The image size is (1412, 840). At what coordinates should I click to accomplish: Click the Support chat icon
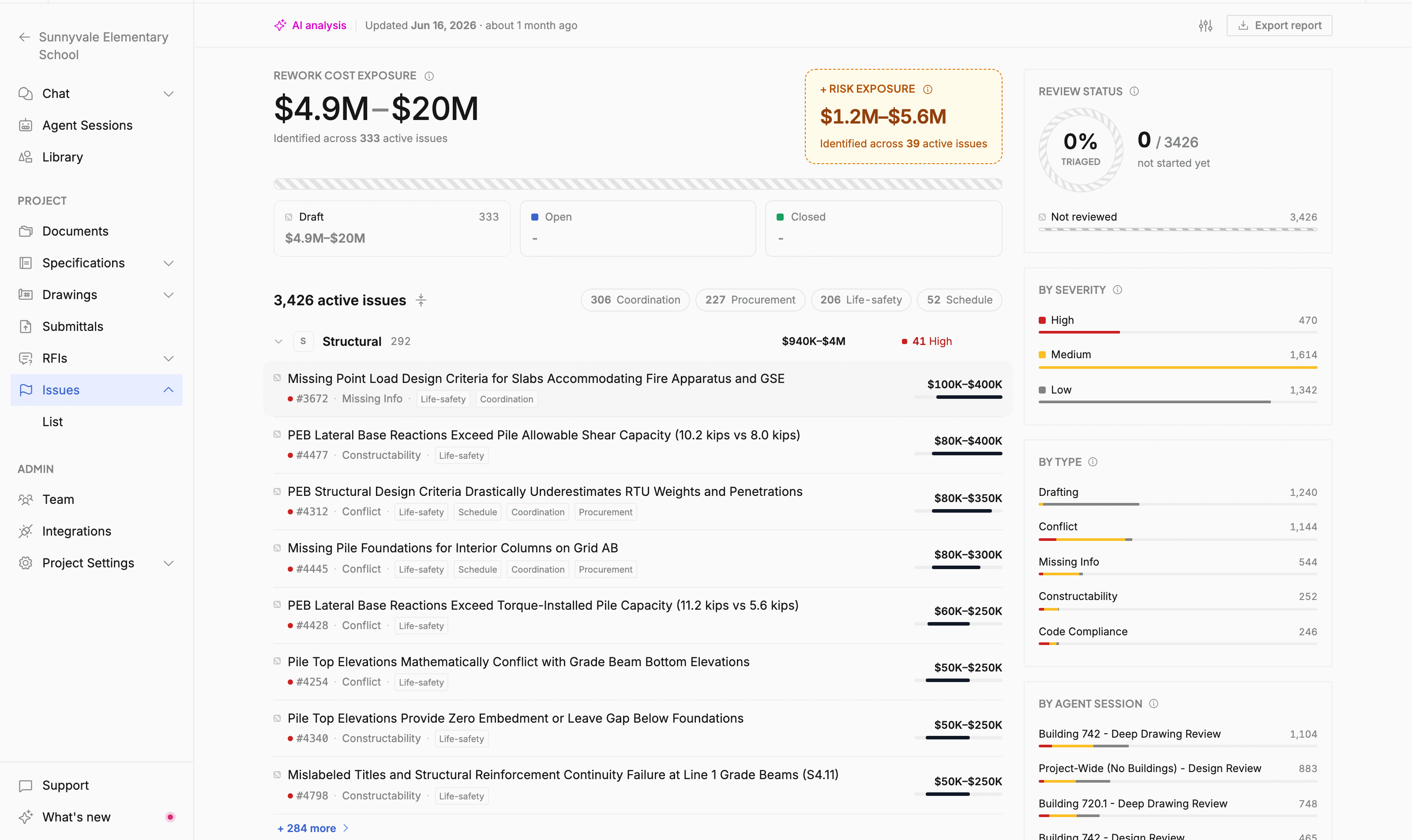coord(26,785)
